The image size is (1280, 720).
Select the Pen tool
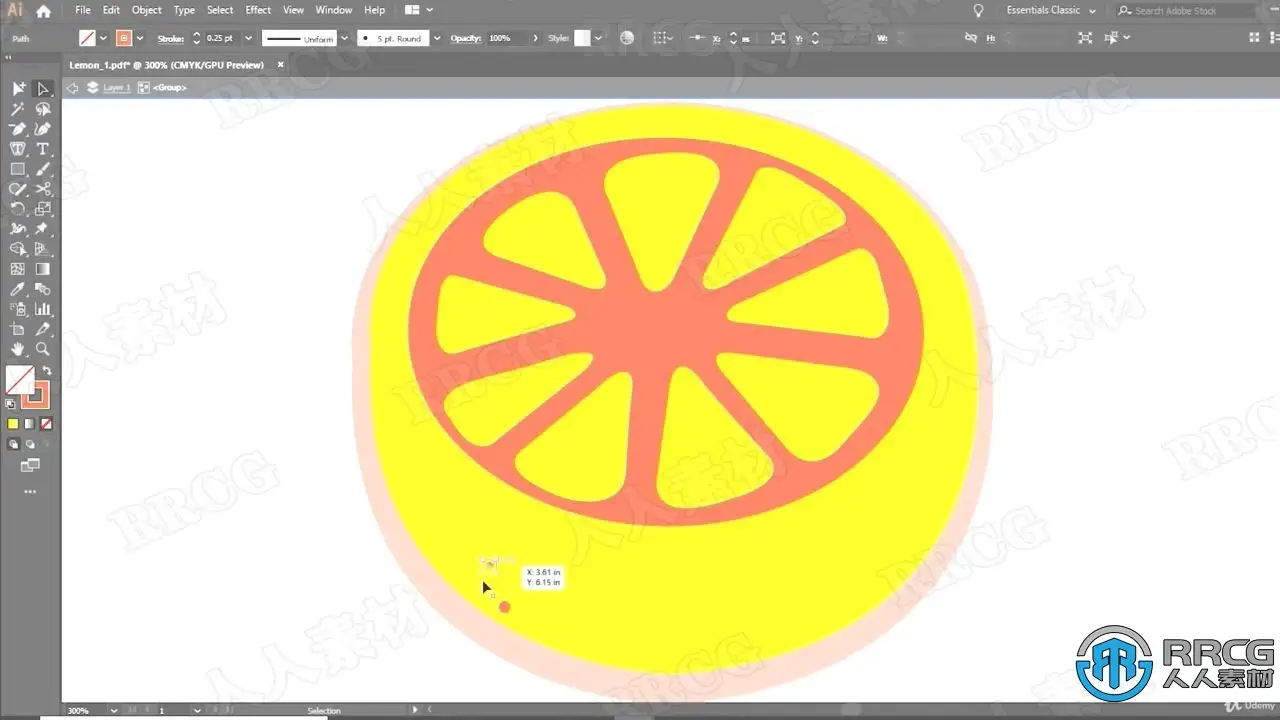(18, 129)
